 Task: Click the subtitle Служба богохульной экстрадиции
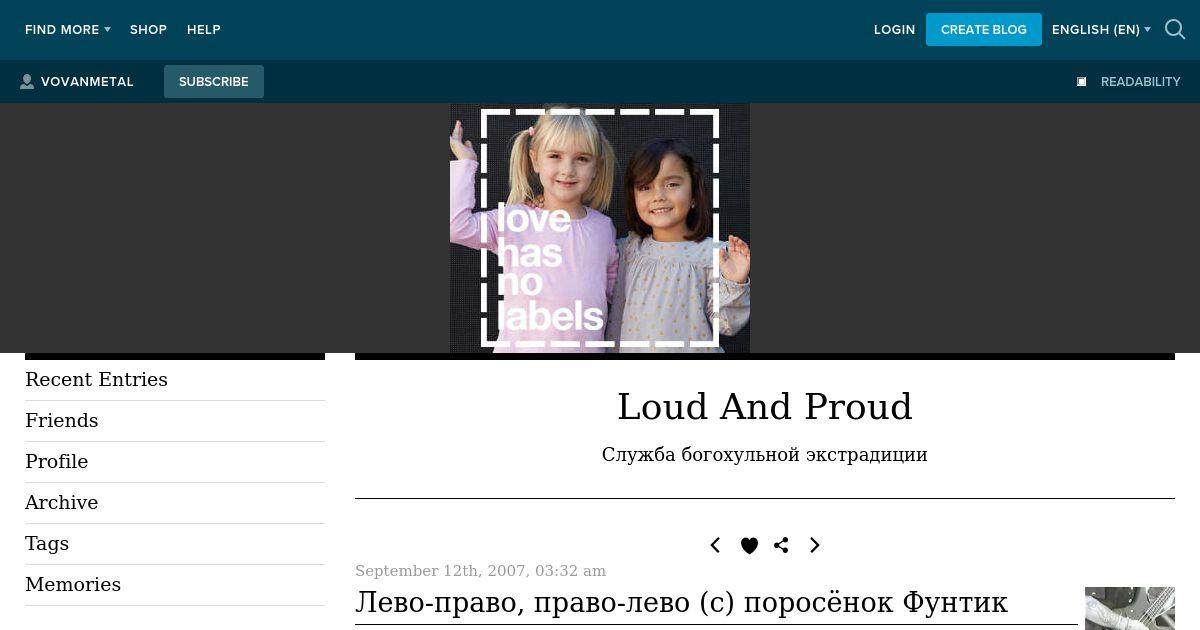[x=765, y=455]
